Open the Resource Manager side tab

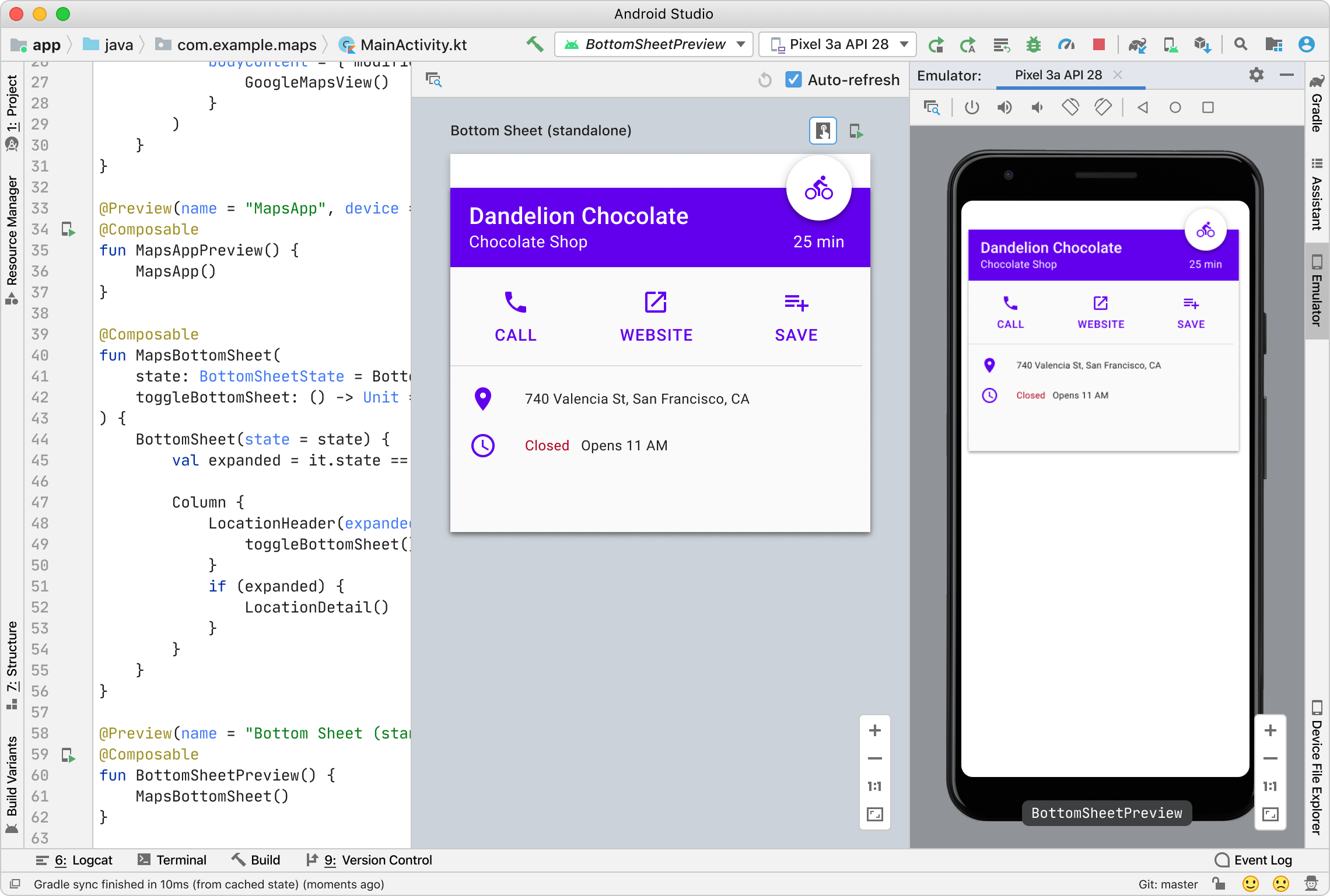click(12, 240)
